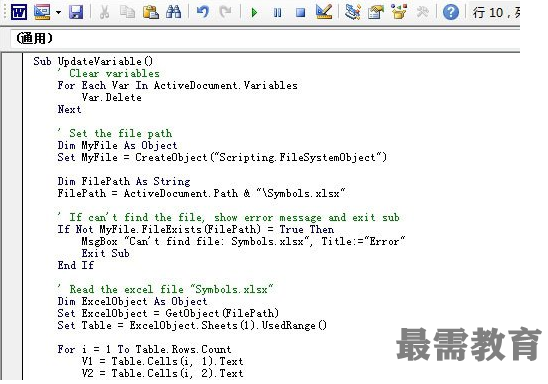Click "Set ExcelObject = GetObject(FilePath)" line
The height and width of the screenshot is (384, 548).
168,313
